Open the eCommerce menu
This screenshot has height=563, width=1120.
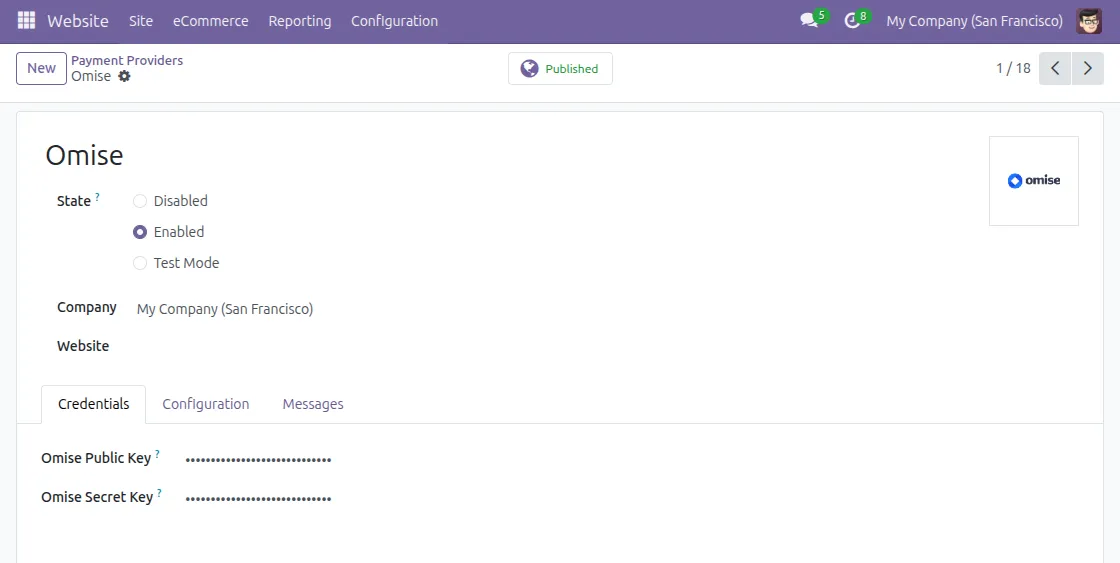[x=211, y=21]
